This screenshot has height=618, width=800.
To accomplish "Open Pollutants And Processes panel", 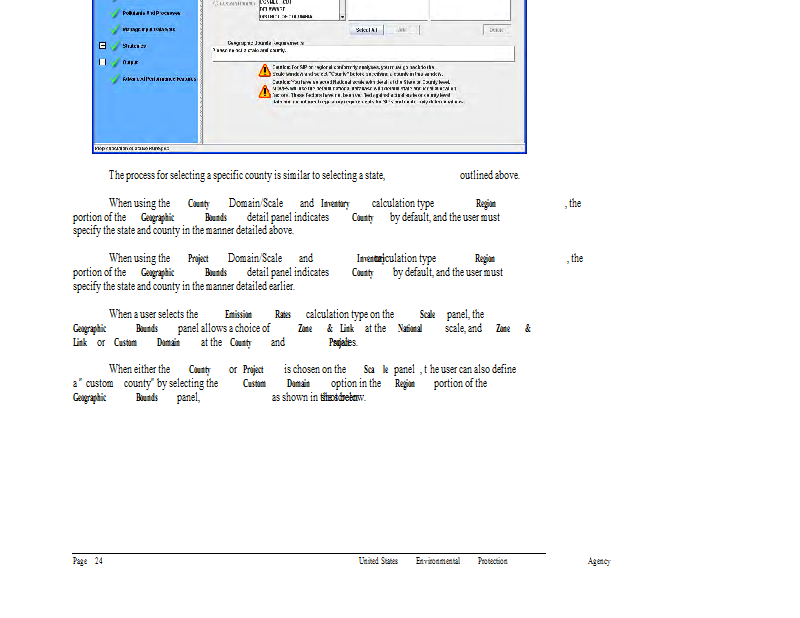I will (x=150, y=13).
